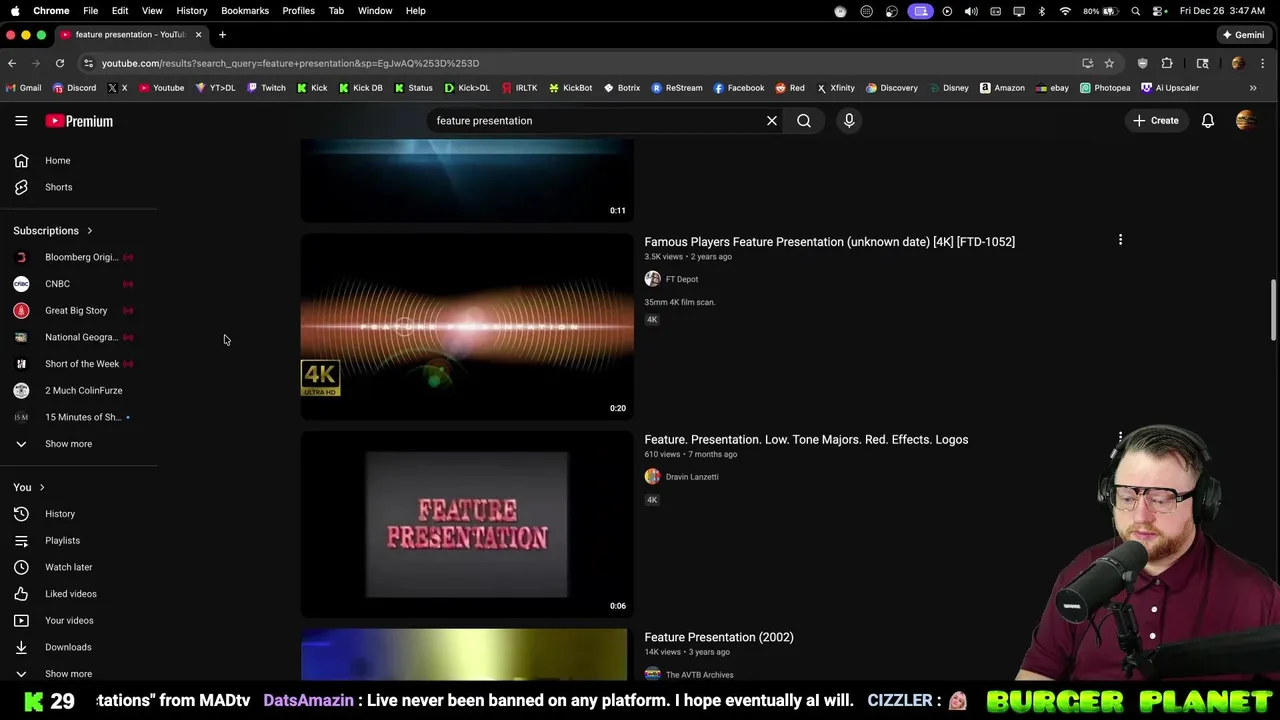Click the browser address bar

[x=580, y=63]
